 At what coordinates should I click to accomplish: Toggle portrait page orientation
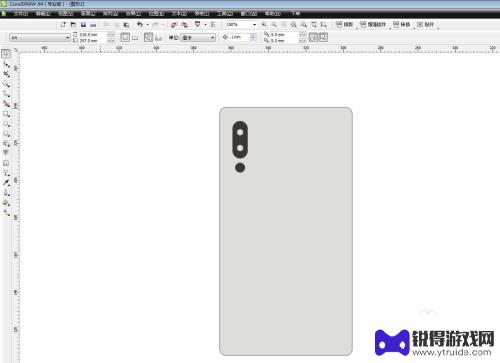[125, 37]
